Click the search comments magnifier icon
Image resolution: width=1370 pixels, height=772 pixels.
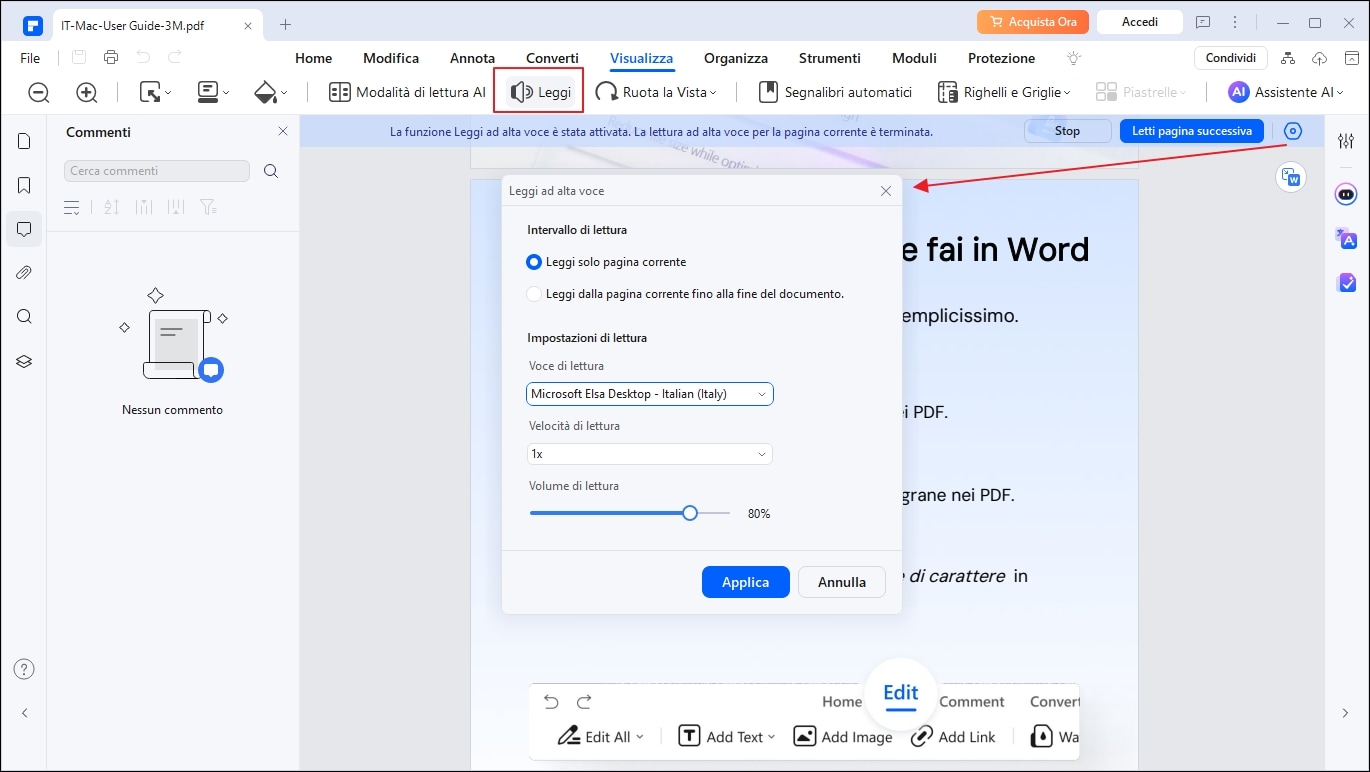(271, 171)
